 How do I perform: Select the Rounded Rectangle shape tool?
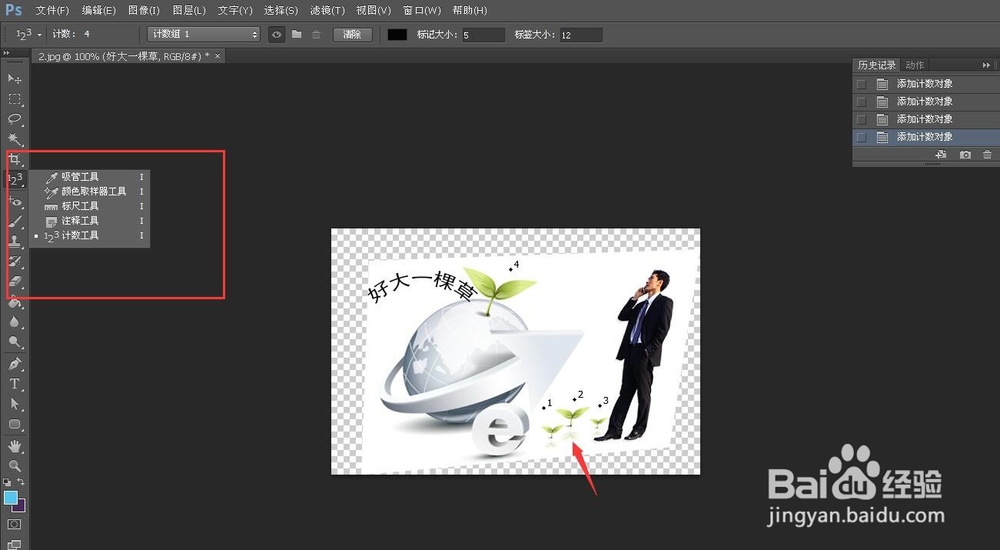click(14, 424)
